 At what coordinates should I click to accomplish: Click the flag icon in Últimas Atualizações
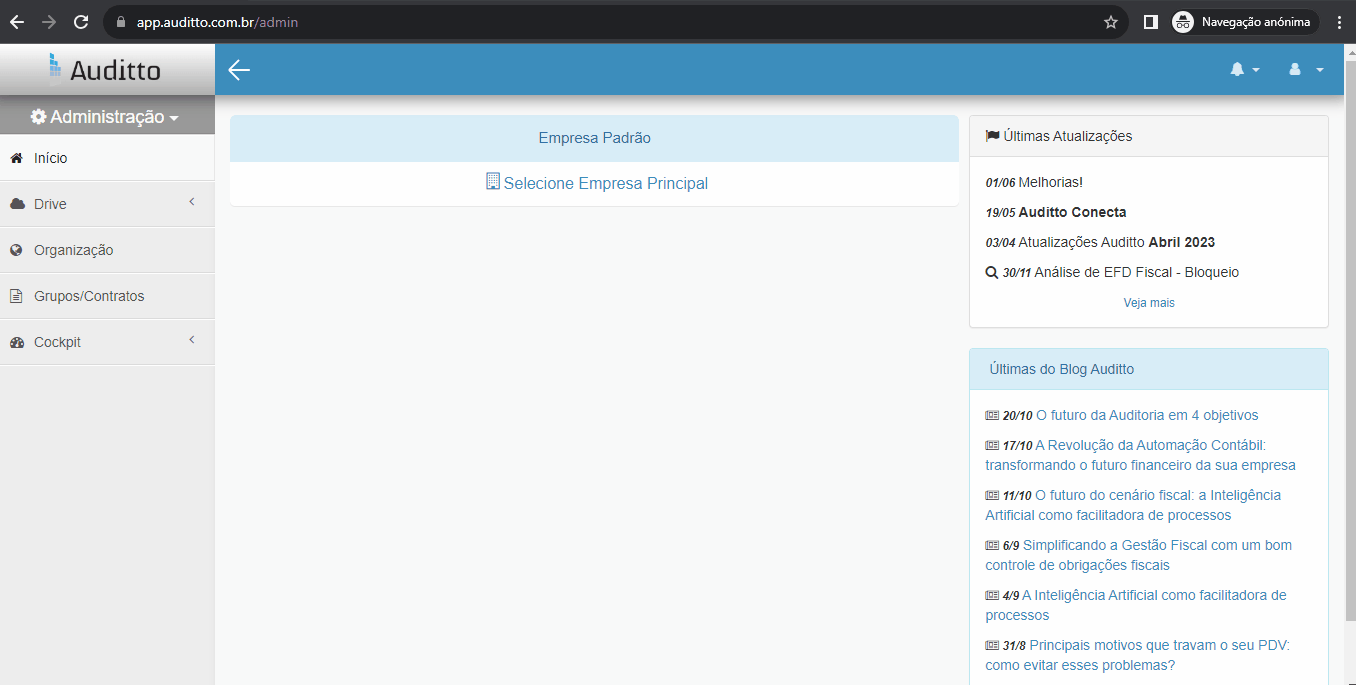pos(992,136)
